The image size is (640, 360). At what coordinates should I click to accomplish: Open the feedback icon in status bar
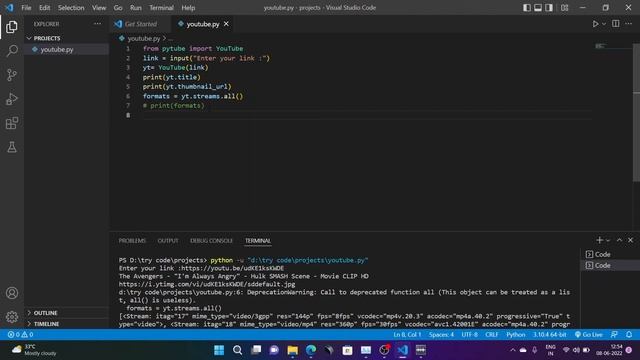coord(614,334)
